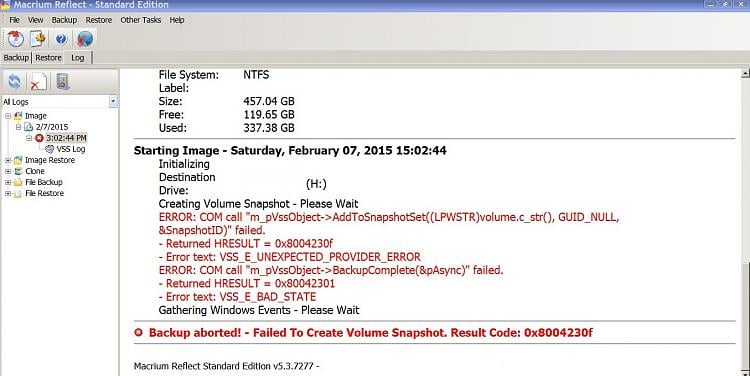Expand the Clone node
The image size is (750, 376).
[x=8, y=171]
